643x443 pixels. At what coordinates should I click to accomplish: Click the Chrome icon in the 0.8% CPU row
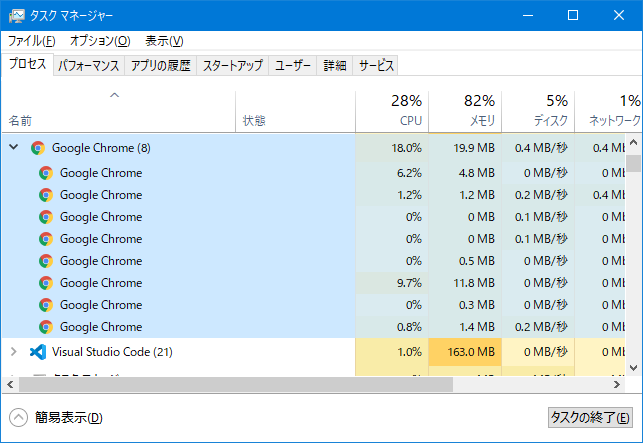pos(46,327)
